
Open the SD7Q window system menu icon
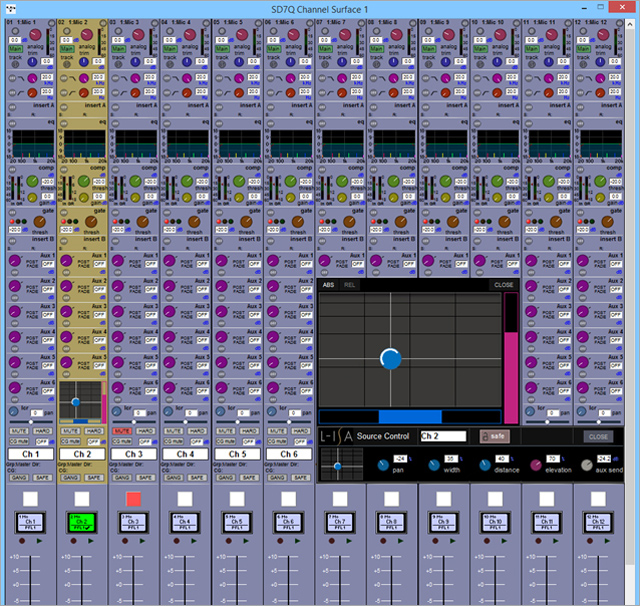[x=11, y=9]
